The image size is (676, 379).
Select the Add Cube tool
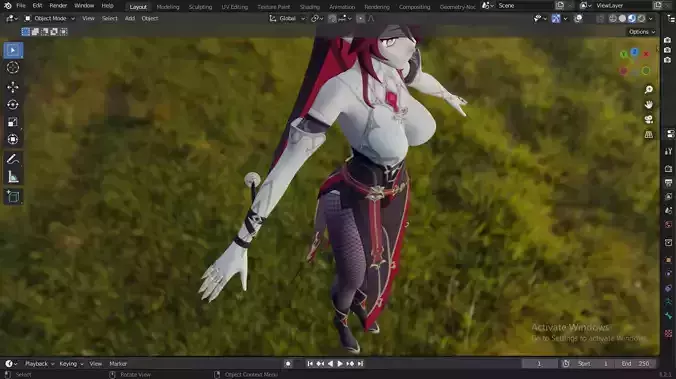13,197
